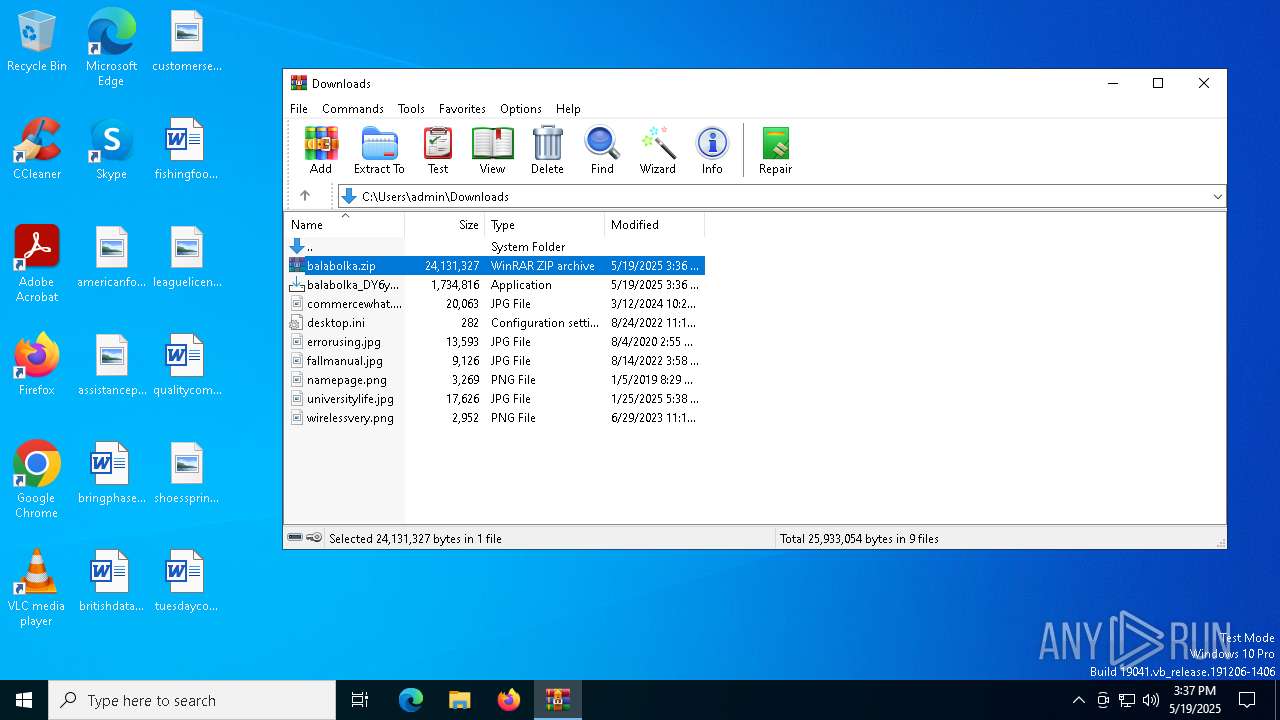1280x720 pixels.
Task: Open the File menu
Action: 299,108
